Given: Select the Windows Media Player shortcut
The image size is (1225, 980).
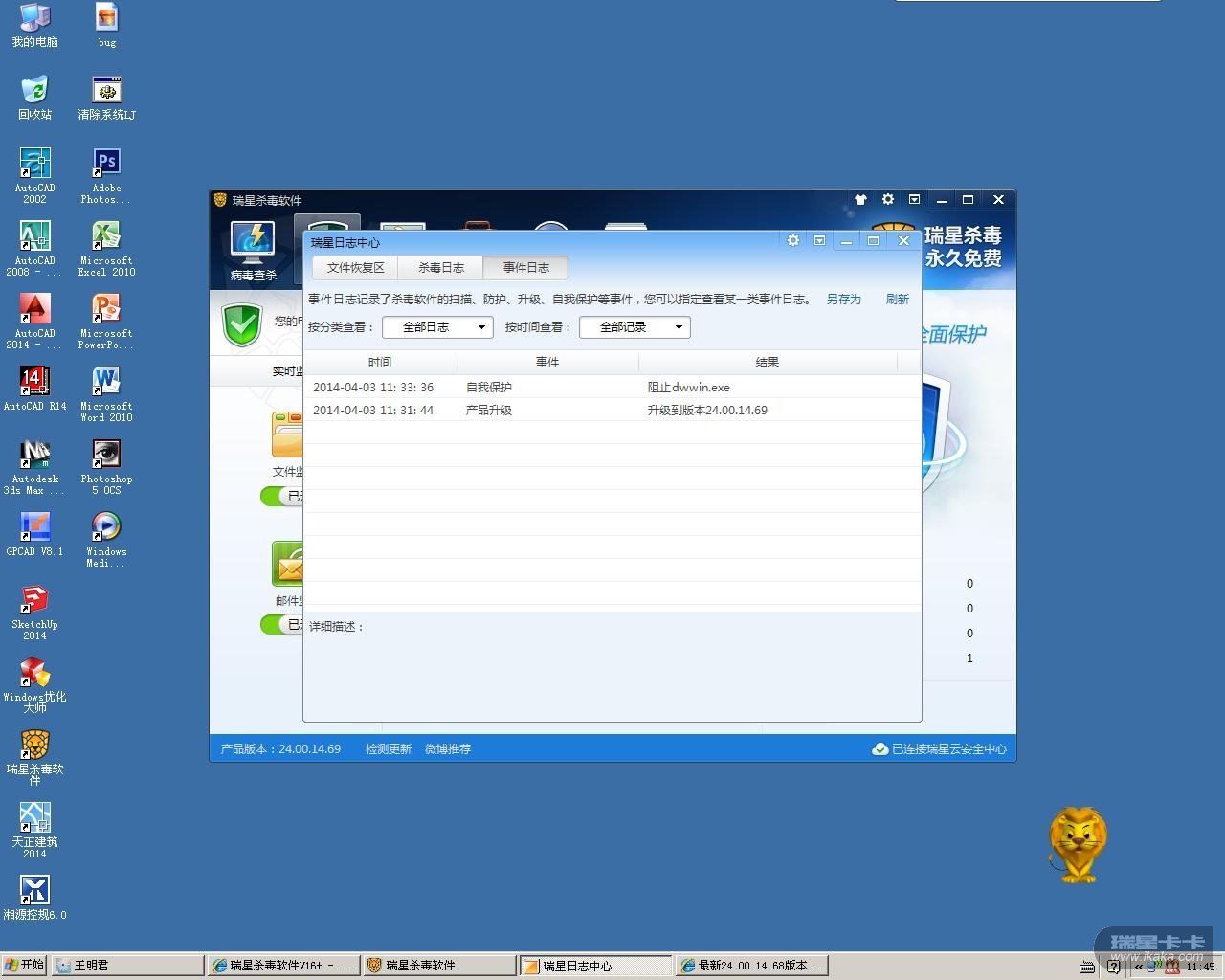Looking at the screenshot, I should (x=106, y=540).
